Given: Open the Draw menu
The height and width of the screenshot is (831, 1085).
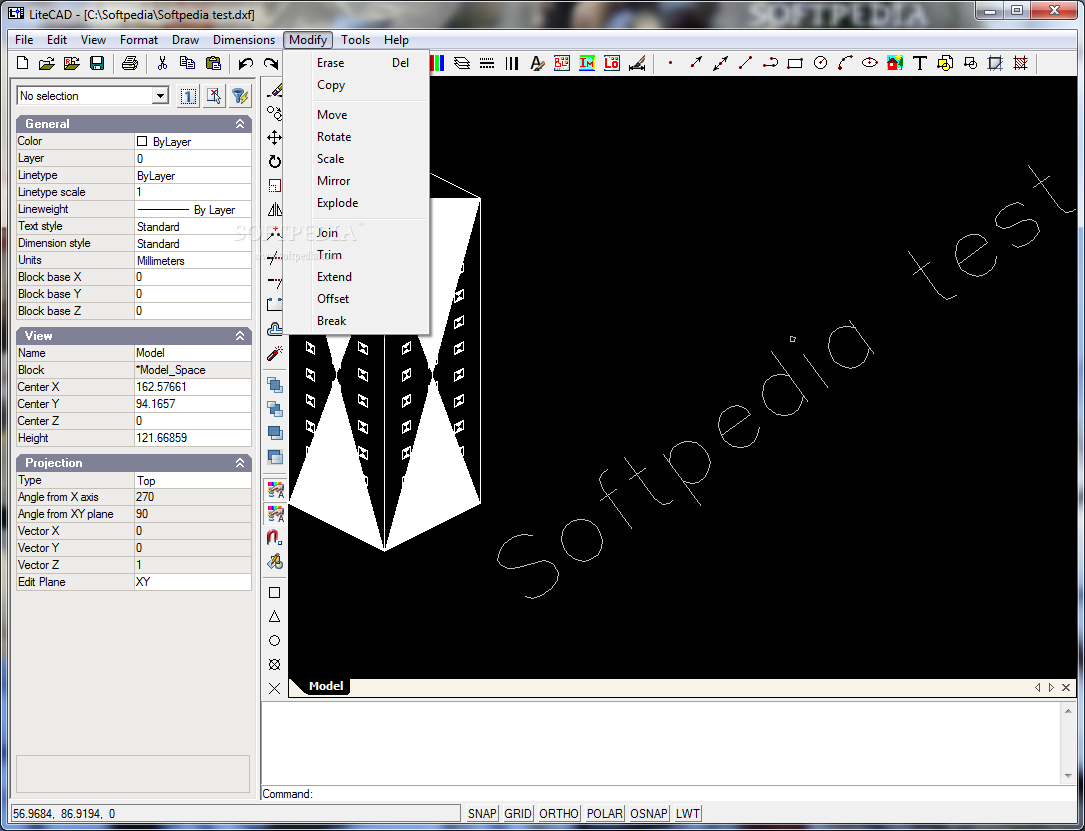Looking at the screenshot, I should click(x=185, y=40).
